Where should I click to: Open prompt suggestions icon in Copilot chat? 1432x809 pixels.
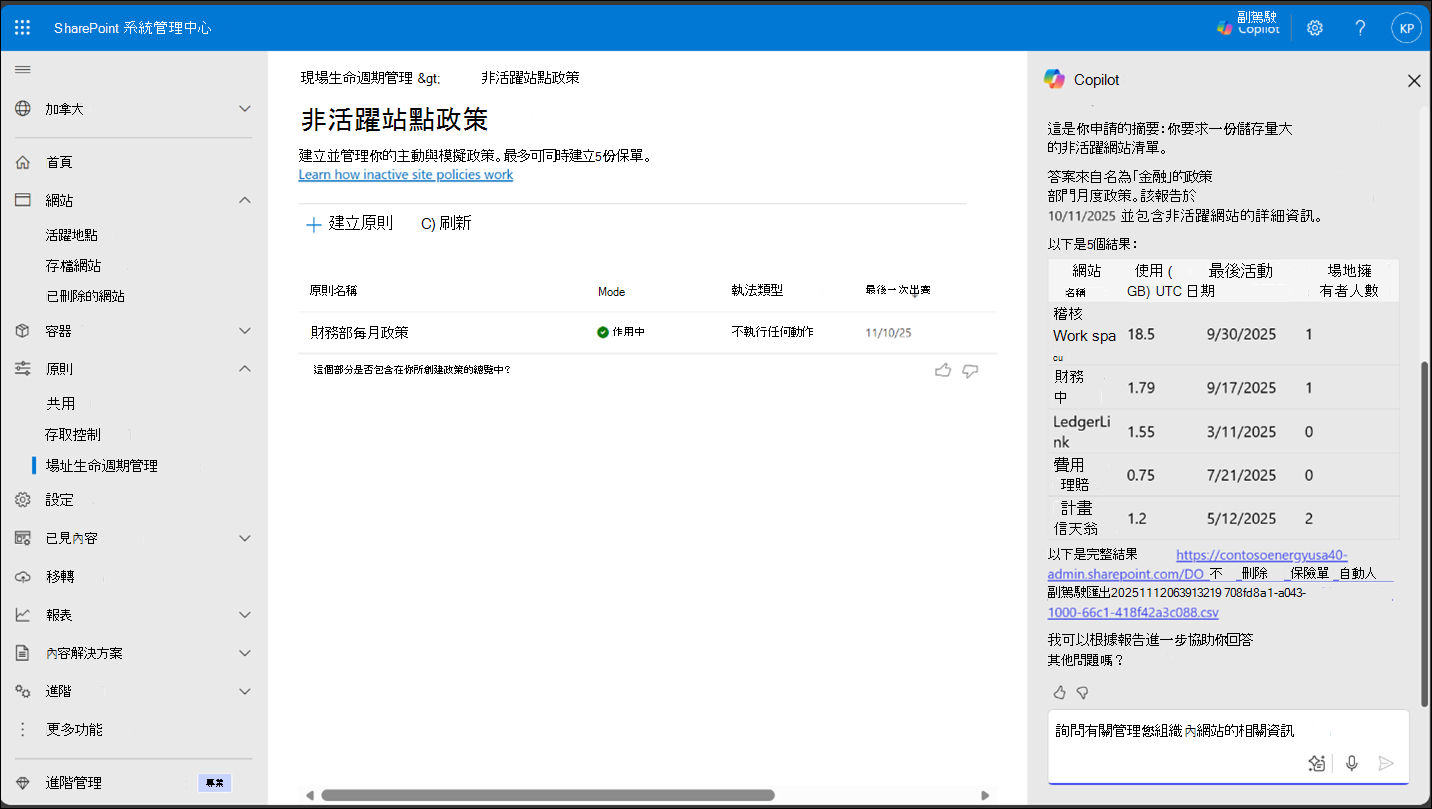pos(1316,762)
